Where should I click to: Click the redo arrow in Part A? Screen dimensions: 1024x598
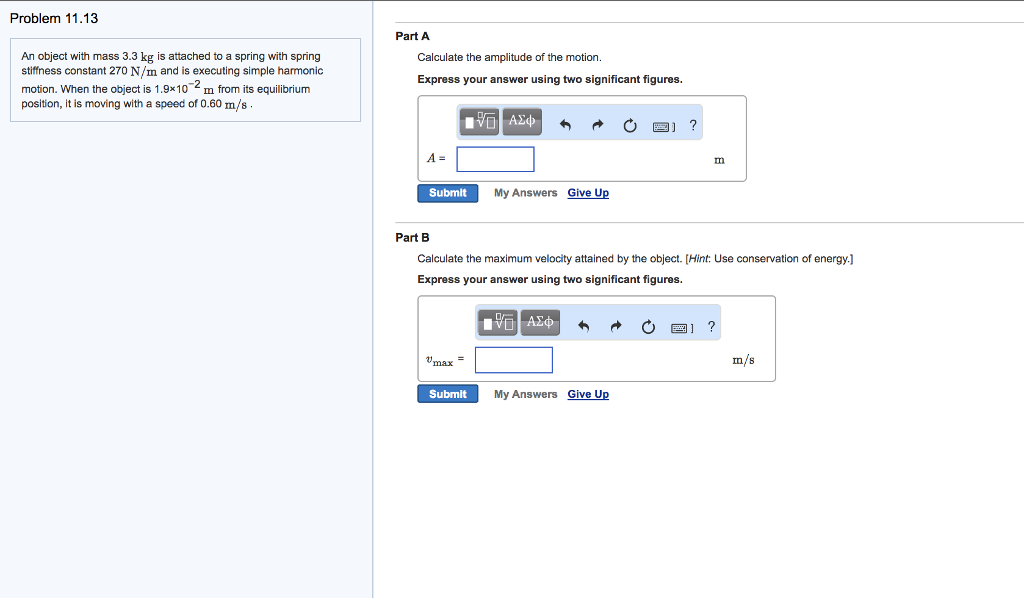(598, 126)
